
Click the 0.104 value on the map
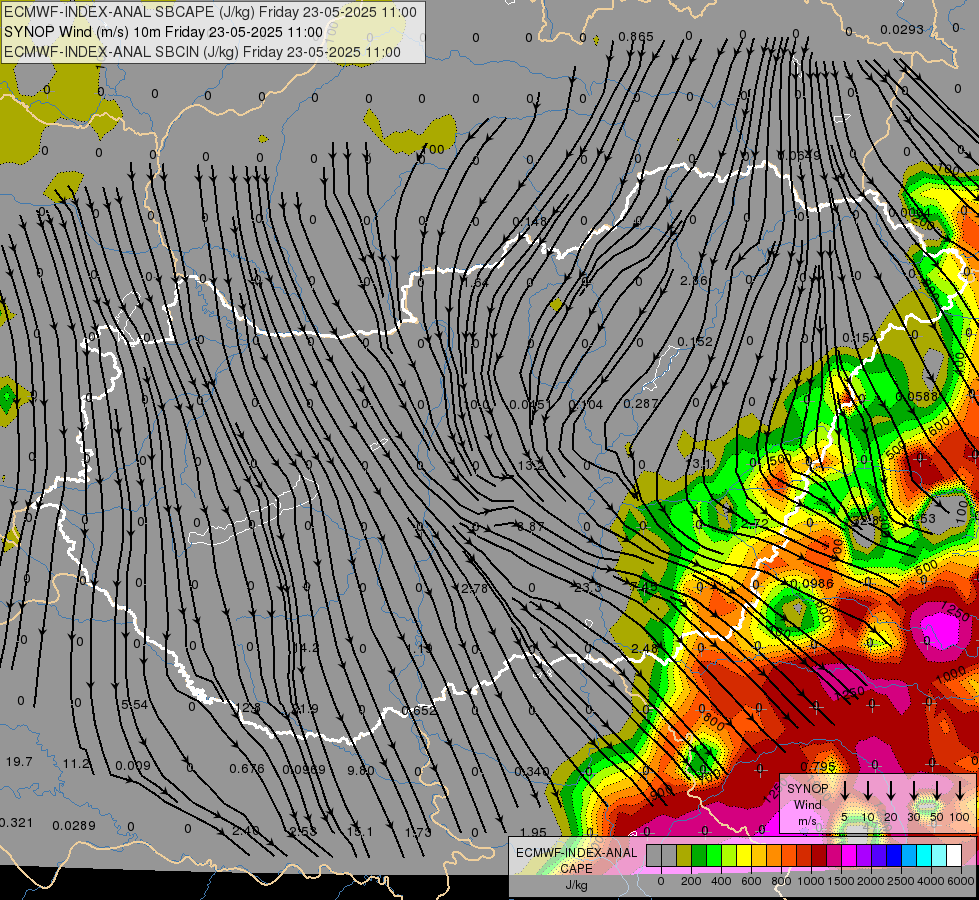click(586, 405)
